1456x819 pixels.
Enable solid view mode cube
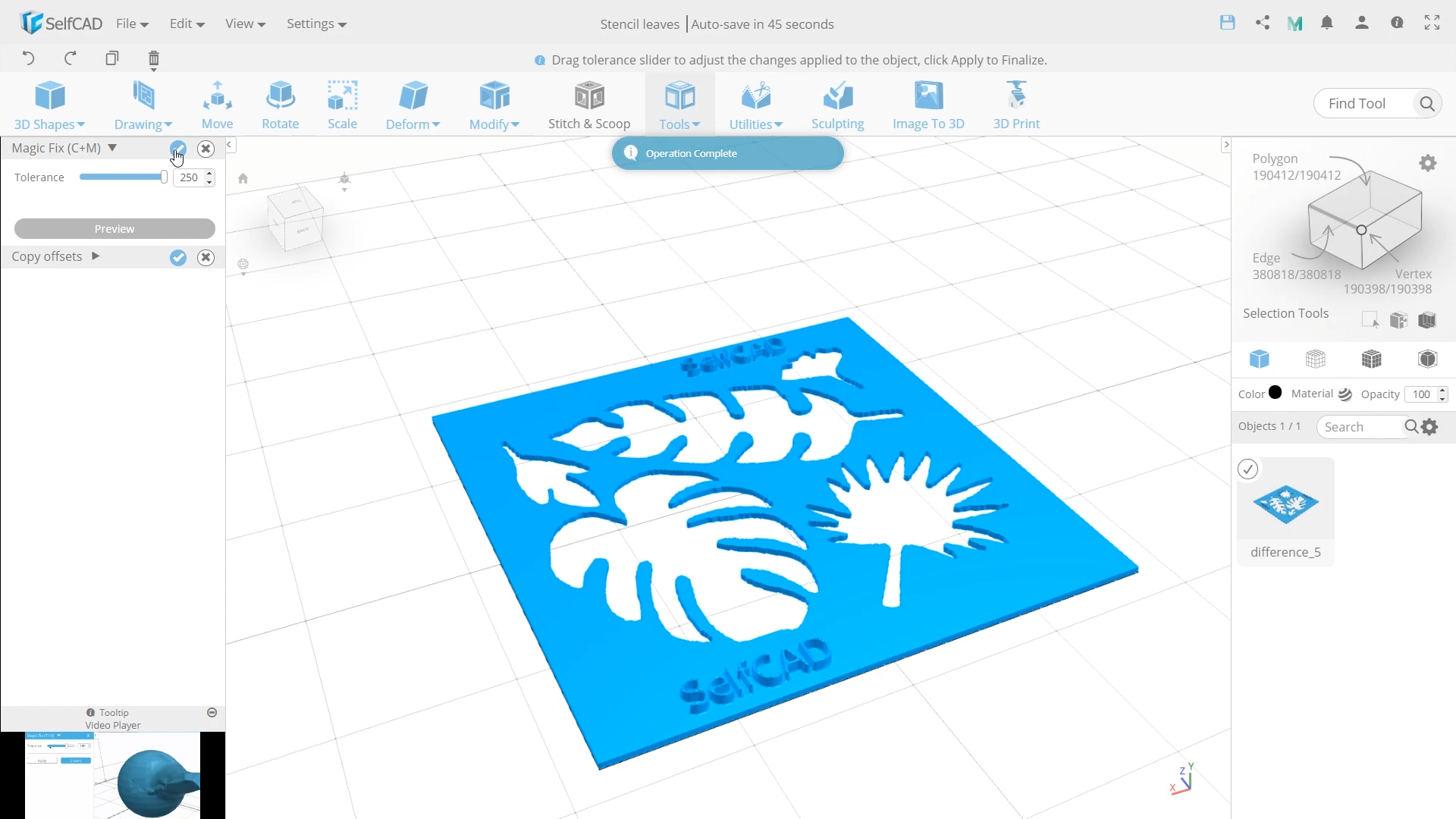[x=1260, y=359]
